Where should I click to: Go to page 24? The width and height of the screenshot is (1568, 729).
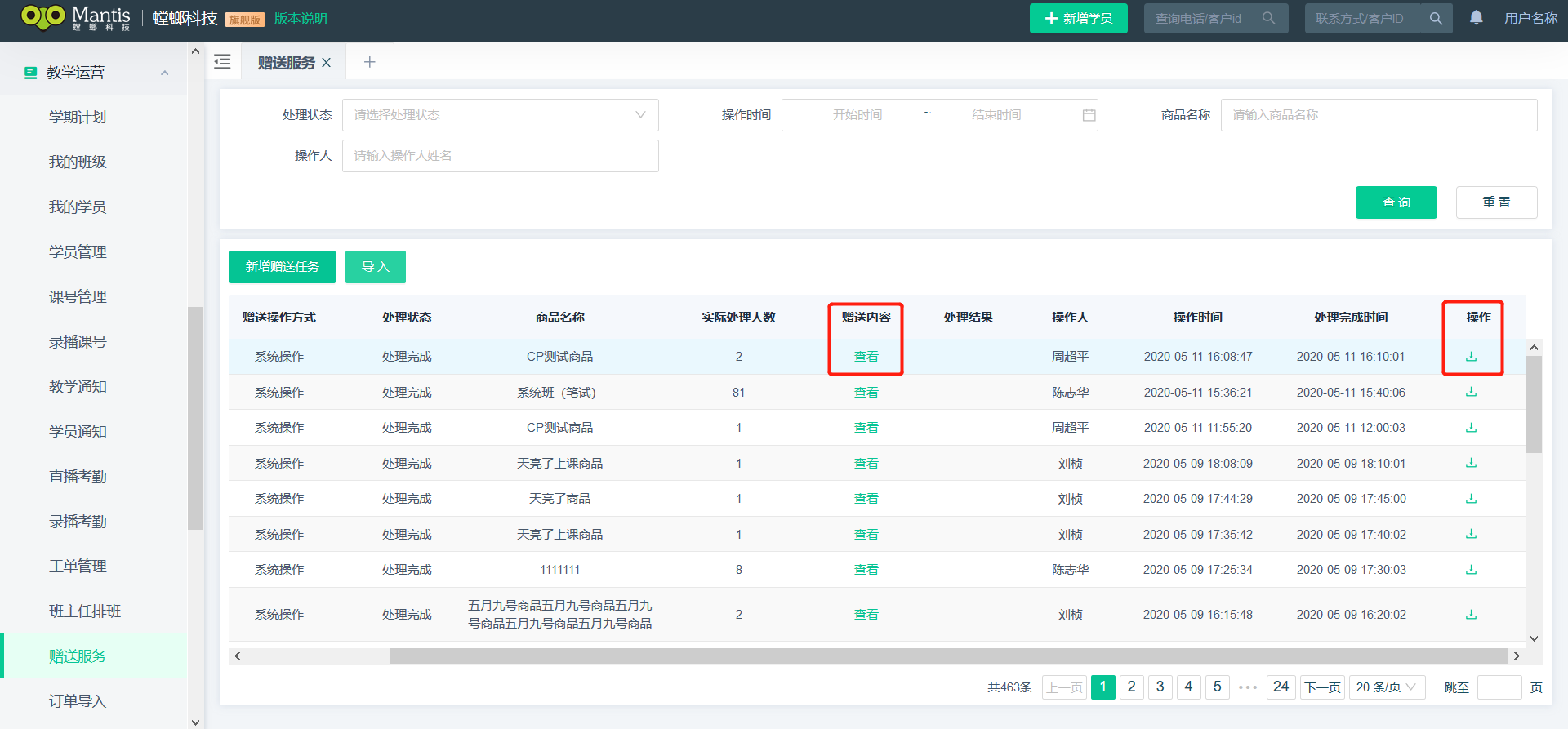coord(1281,687)
